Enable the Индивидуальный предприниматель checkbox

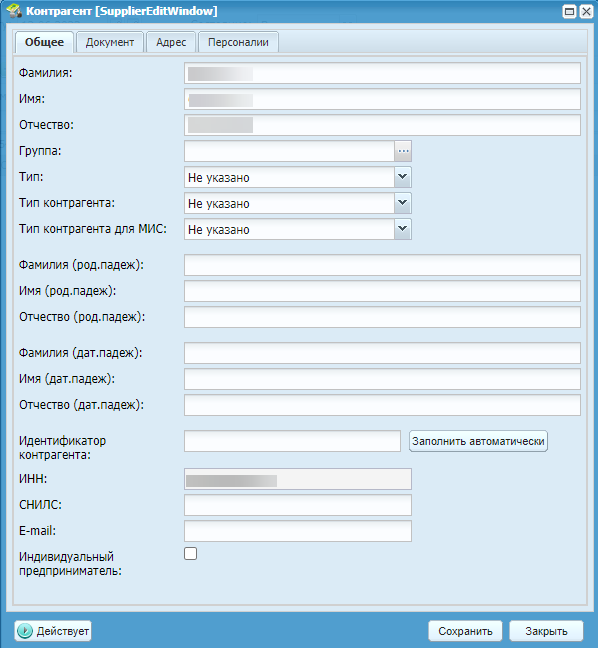191,554
